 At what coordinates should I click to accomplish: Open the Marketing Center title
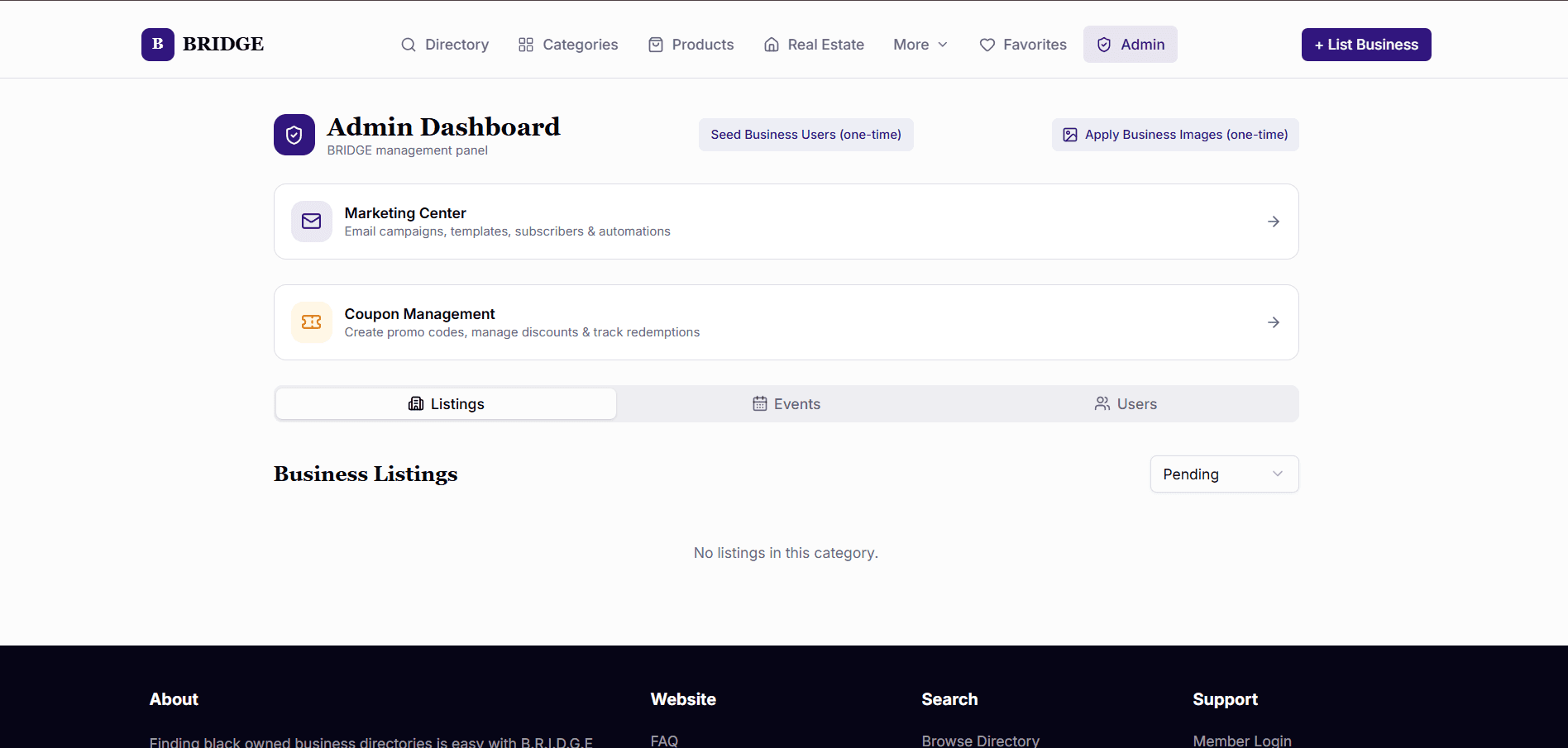[x=405, y=213]
